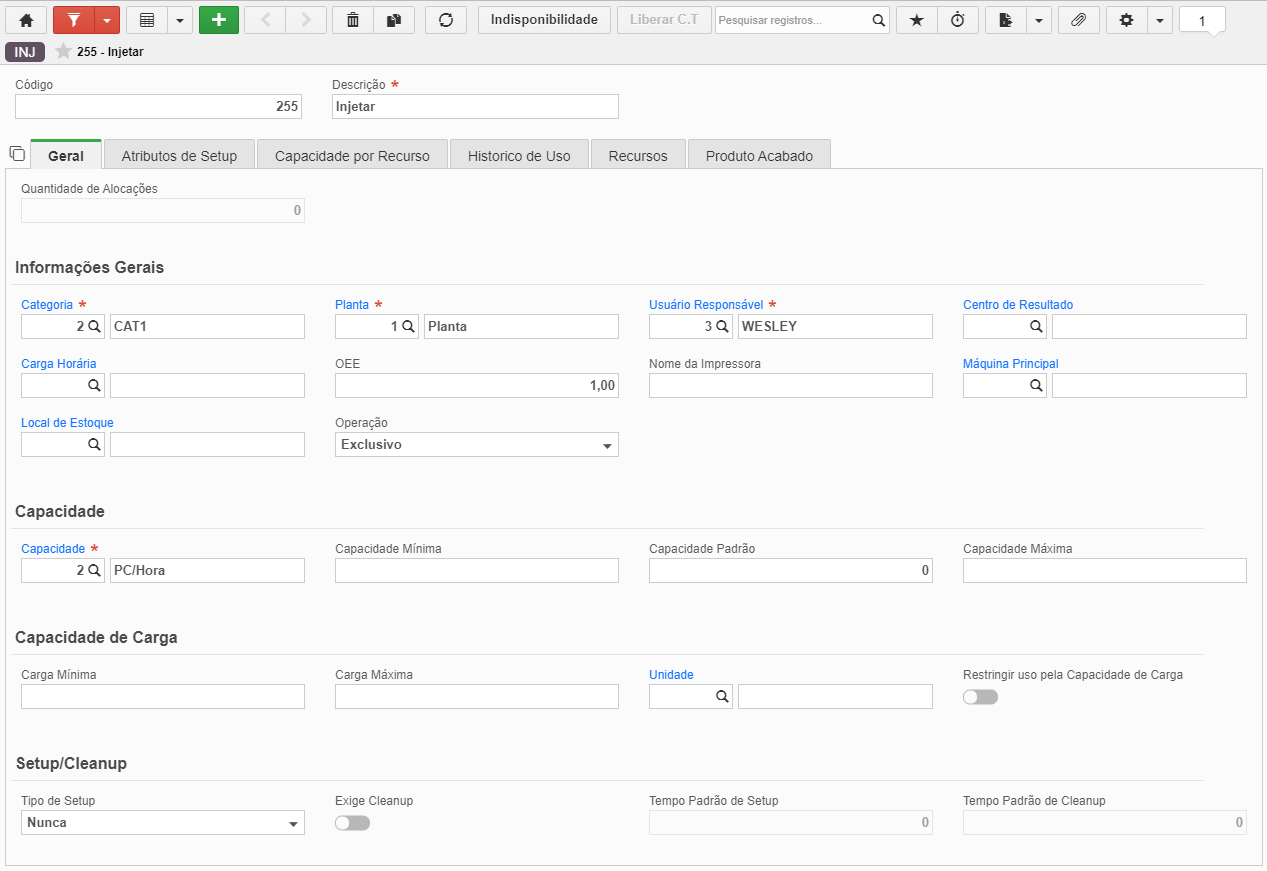Click the Planta label link
This screenshot has width=1267, height=871.
pyautogui.click(x=352, y=305)
